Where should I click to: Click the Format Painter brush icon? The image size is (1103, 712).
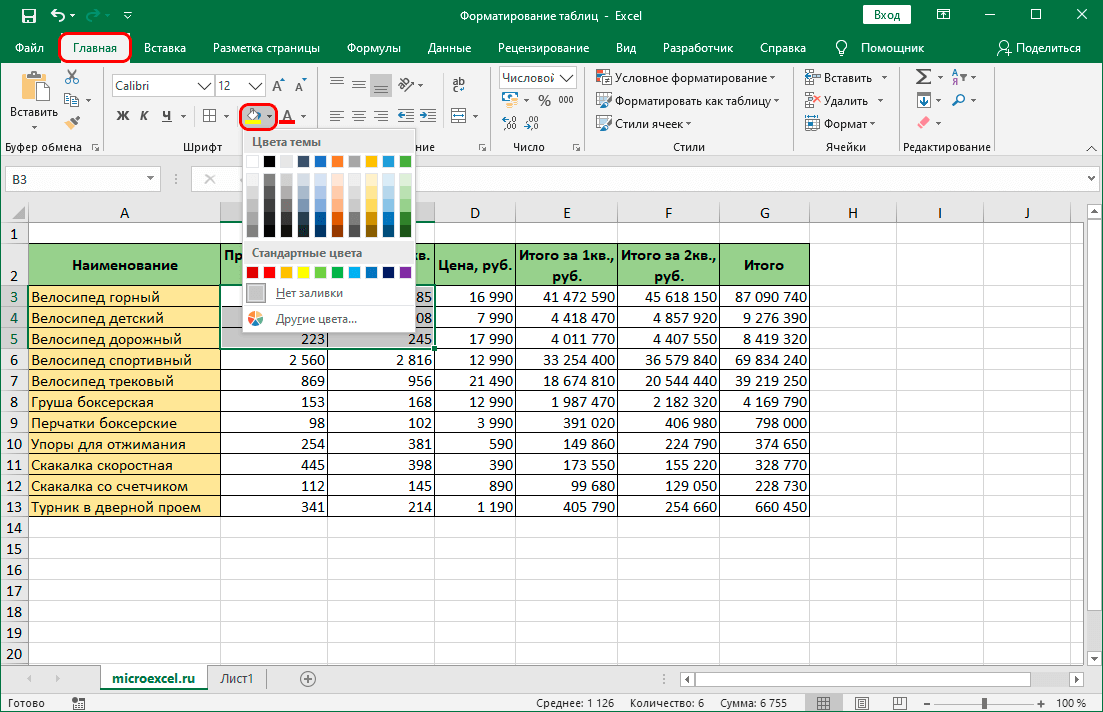coord(72,122)
